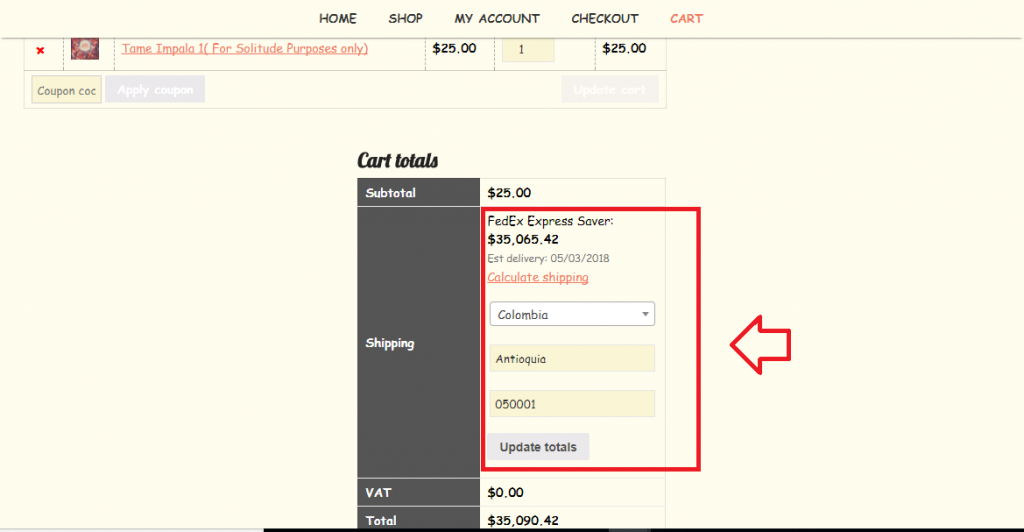Click the Cart totals heading
This screenshot has height=532, width=1024.
coord(398,161)
